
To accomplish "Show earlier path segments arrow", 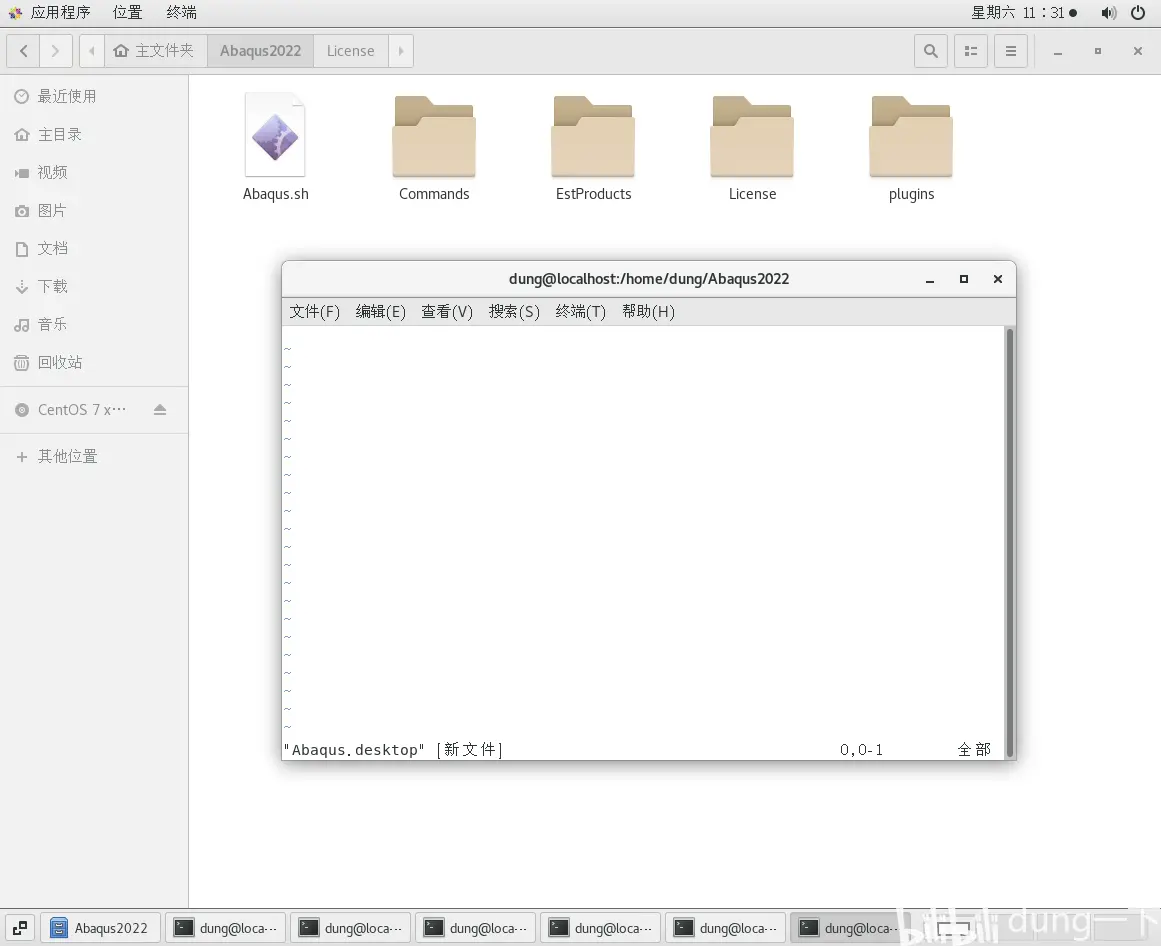I will pos(92,51).
